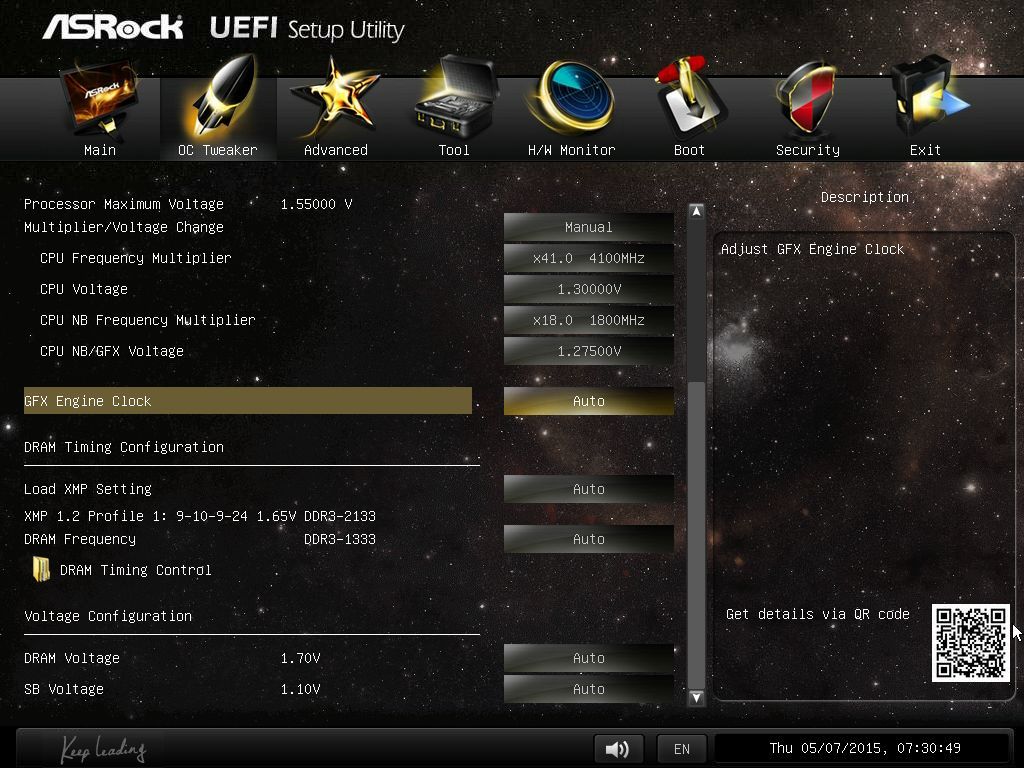Click the speaker sound icon

pos(618,748)
